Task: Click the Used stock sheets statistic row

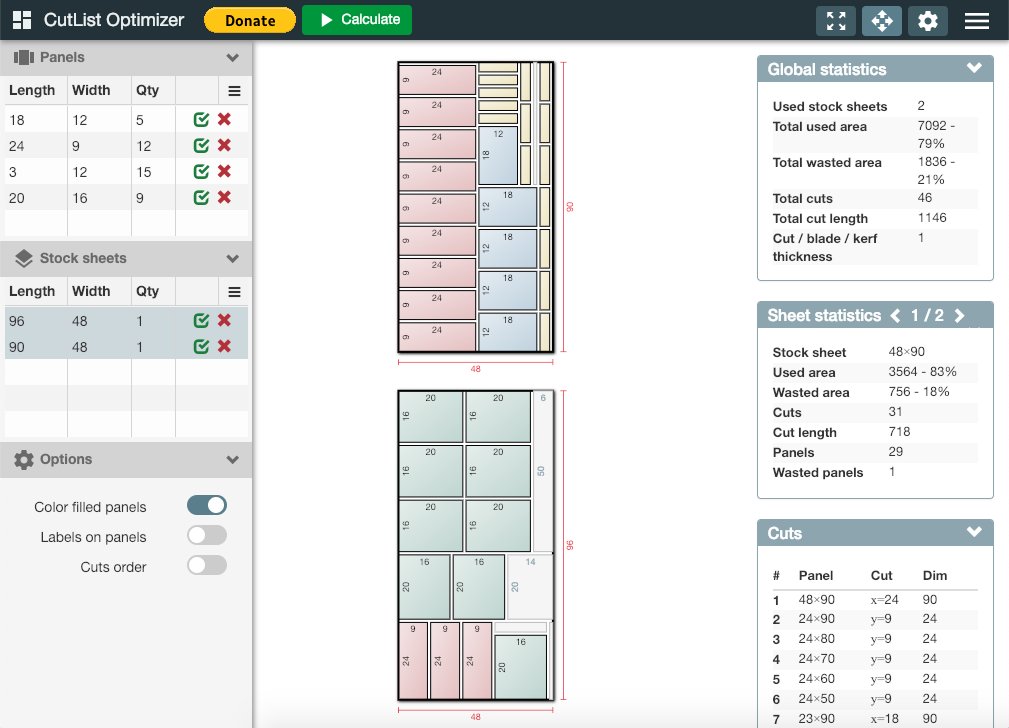Action: [x=875, y=106]
